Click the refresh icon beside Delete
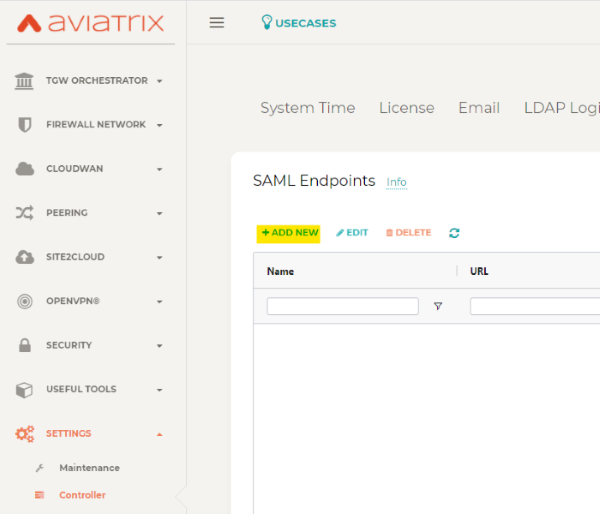Image resolution: width=600 pixels, height=514 pixels. coord(454,233)
